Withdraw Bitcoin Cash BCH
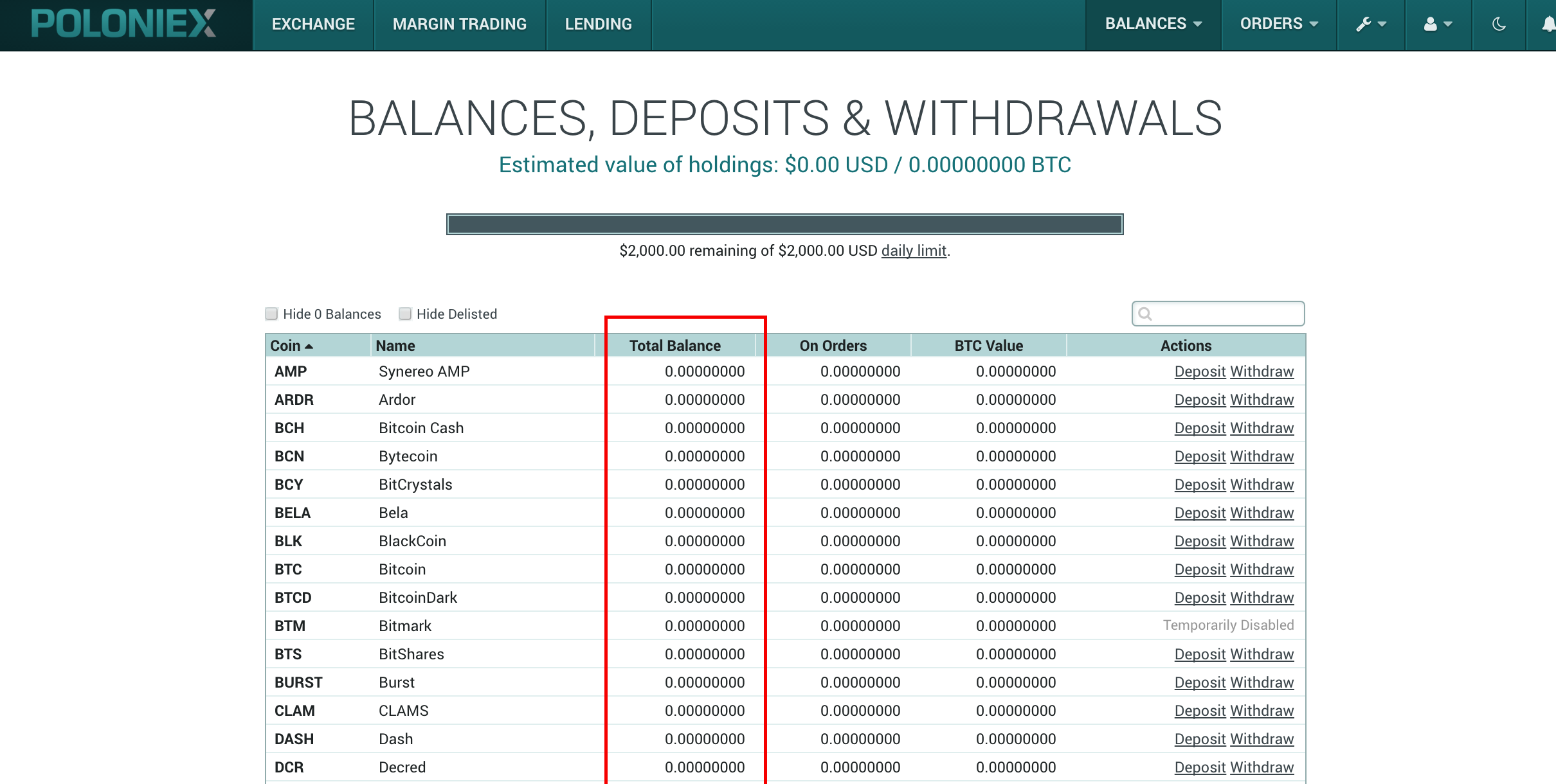This screenshot has width=1556, height=784. point(1262,428)
